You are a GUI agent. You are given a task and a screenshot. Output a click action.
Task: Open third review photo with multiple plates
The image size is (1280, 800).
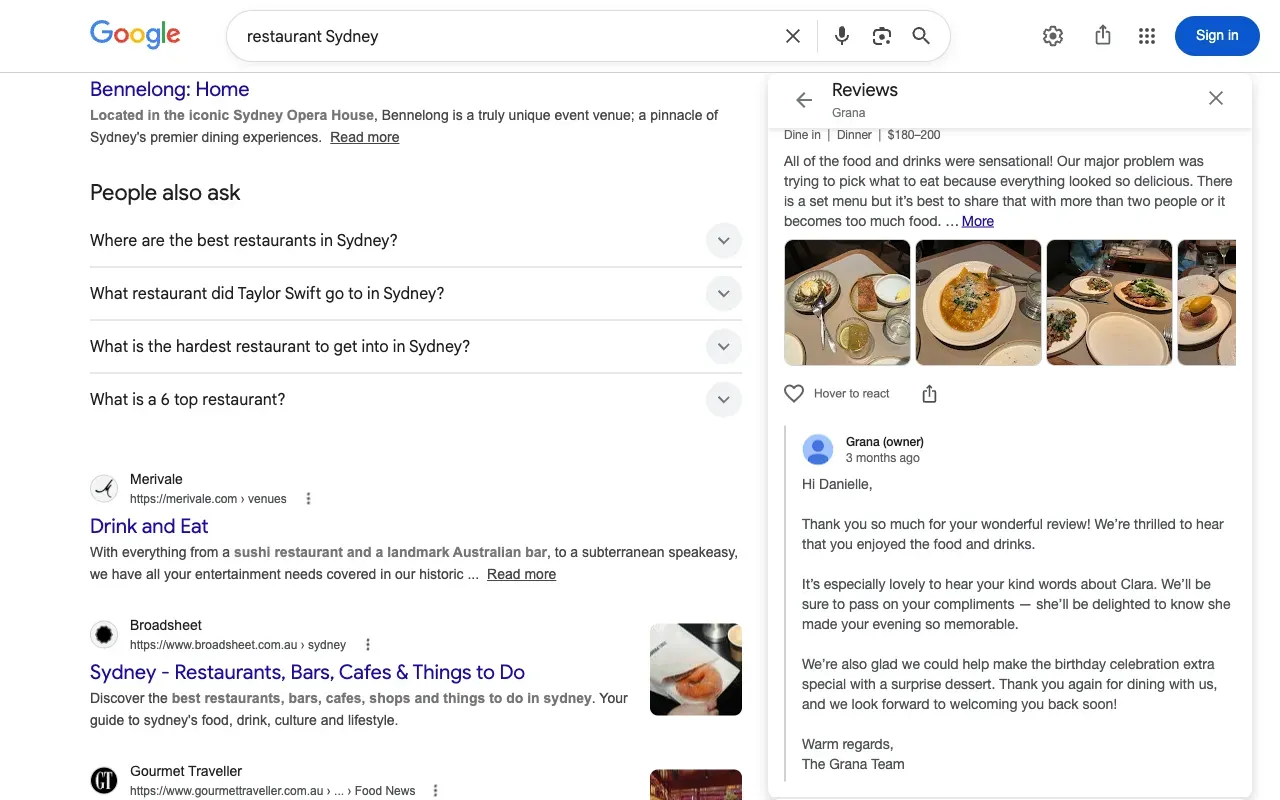[x=1109, y=302]
